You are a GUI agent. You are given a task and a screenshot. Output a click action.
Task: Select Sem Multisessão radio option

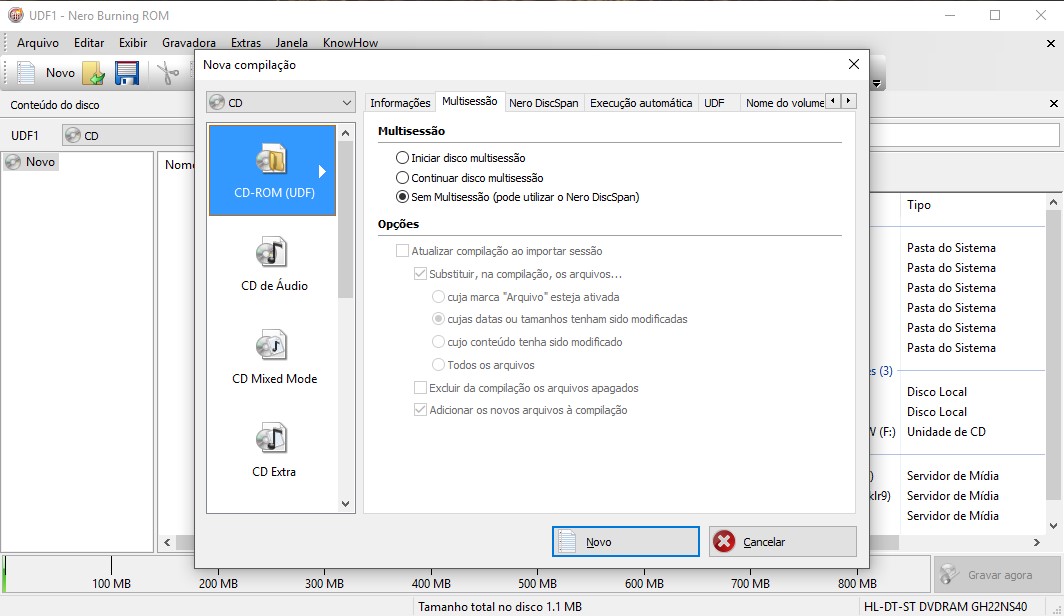click(402, 197)
